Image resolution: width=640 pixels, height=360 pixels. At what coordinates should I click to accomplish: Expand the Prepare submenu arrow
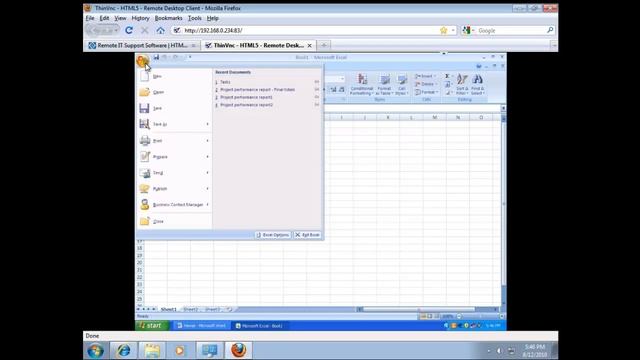(207, 157)
